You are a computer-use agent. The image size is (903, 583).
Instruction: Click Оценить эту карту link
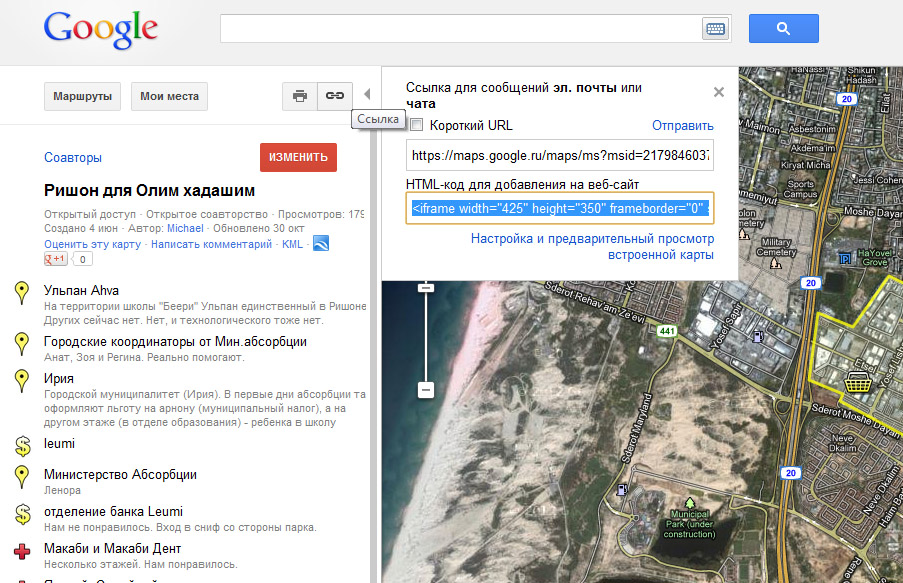coord(92,244)
